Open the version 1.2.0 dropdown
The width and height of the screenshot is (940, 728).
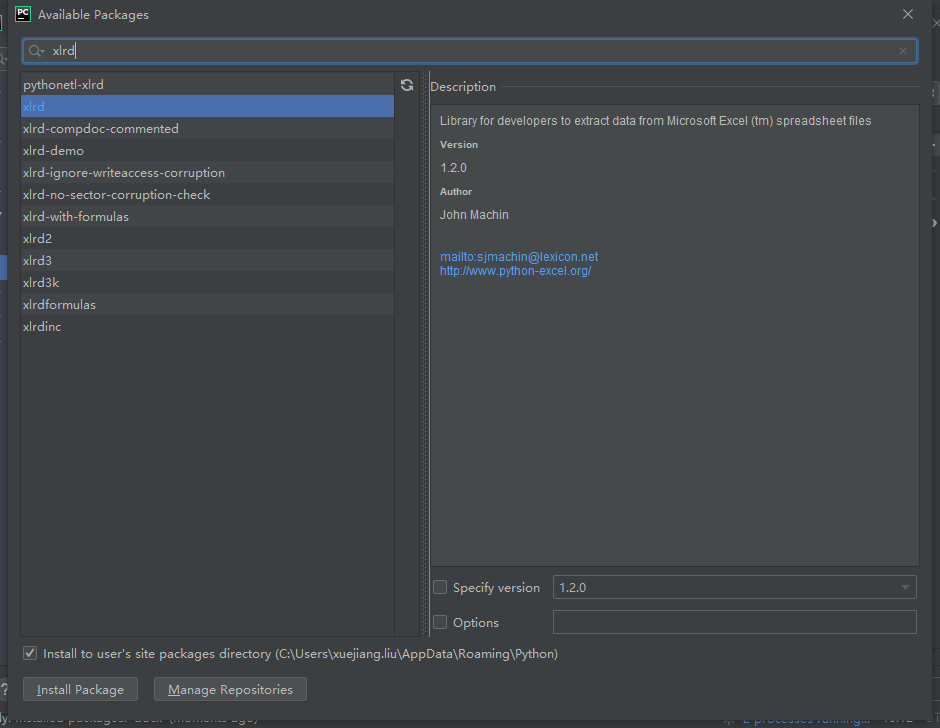pyautogui.click(x=734, y=587)
